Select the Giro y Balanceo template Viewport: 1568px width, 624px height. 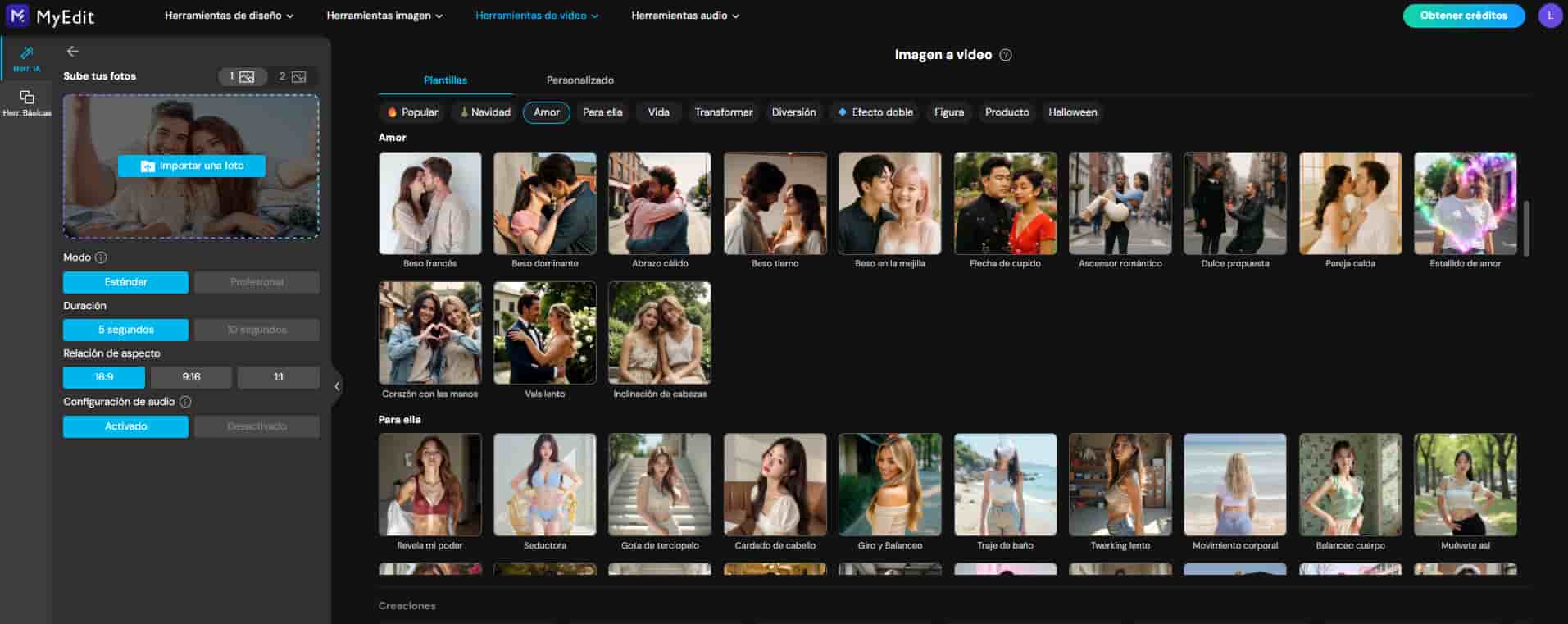pos(890,485)
